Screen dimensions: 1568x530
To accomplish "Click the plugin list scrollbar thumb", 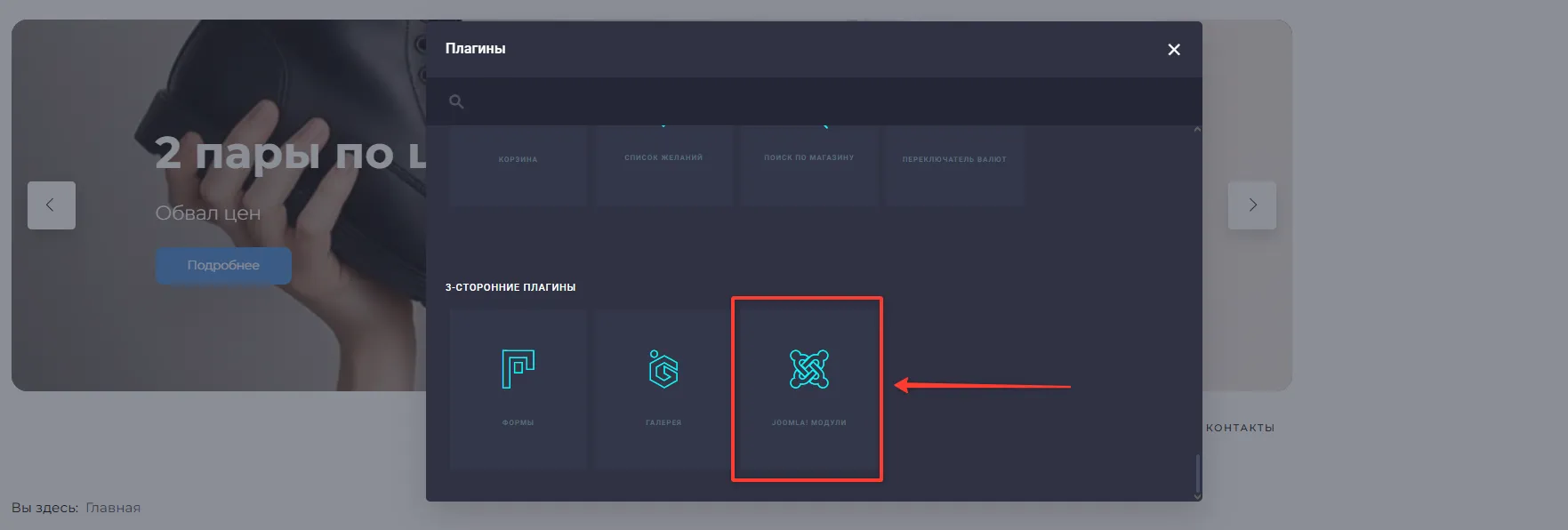I will 1197,471.
